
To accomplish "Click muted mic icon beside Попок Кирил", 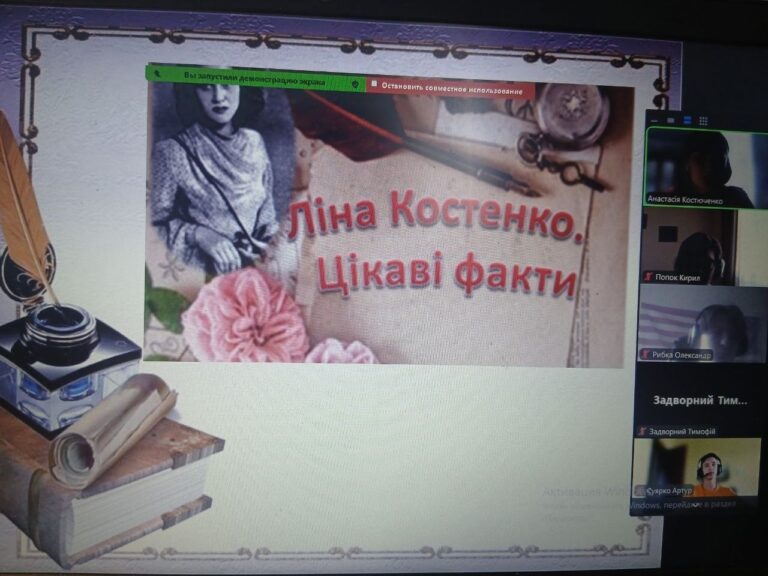I will pos(648,277).
